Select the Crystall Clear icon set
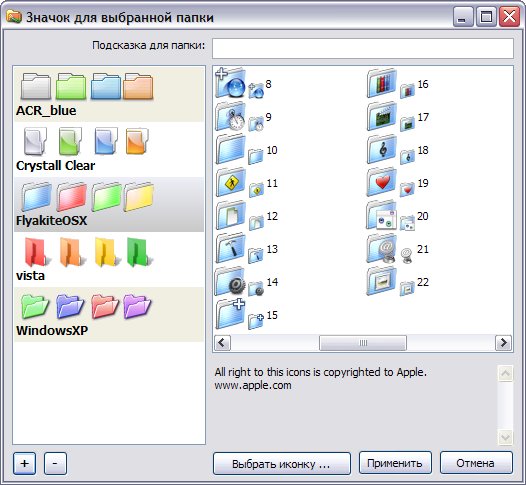526x485 pixels. pos(109,149)
